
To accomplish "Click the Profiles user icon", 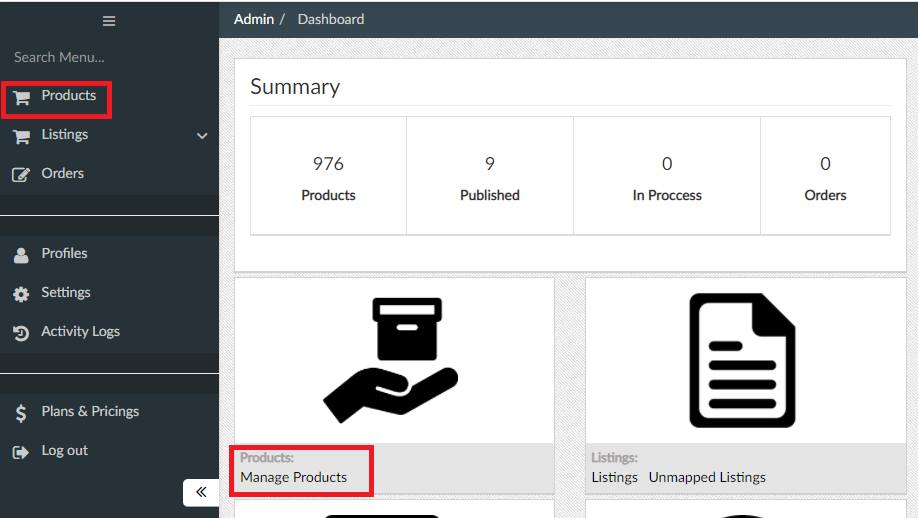I will 21,255.
